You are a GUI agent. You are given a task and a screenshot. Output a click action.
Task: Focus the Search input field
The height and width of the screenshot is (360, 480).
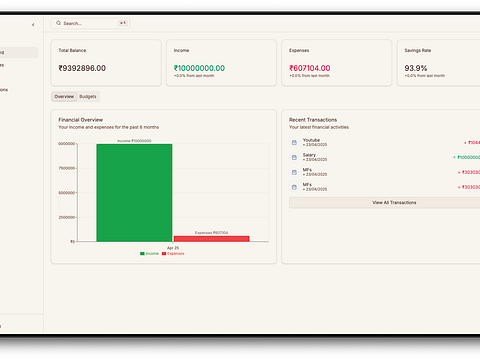click(x=90, y=23)
